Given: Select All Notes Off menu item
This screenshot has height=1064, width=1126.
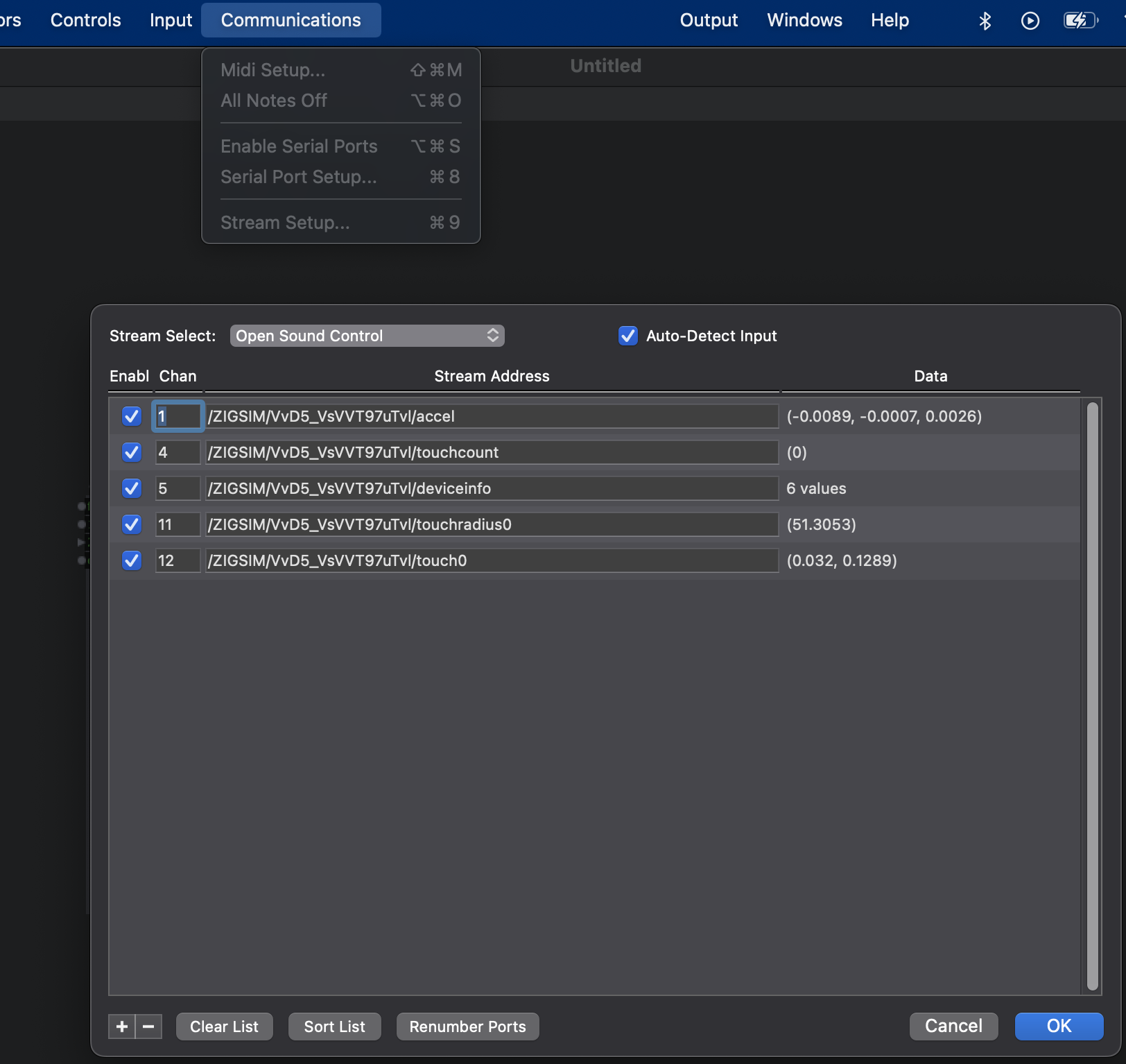Looking at the screenshot, I should pyautogui.click(x=341, y=101).
